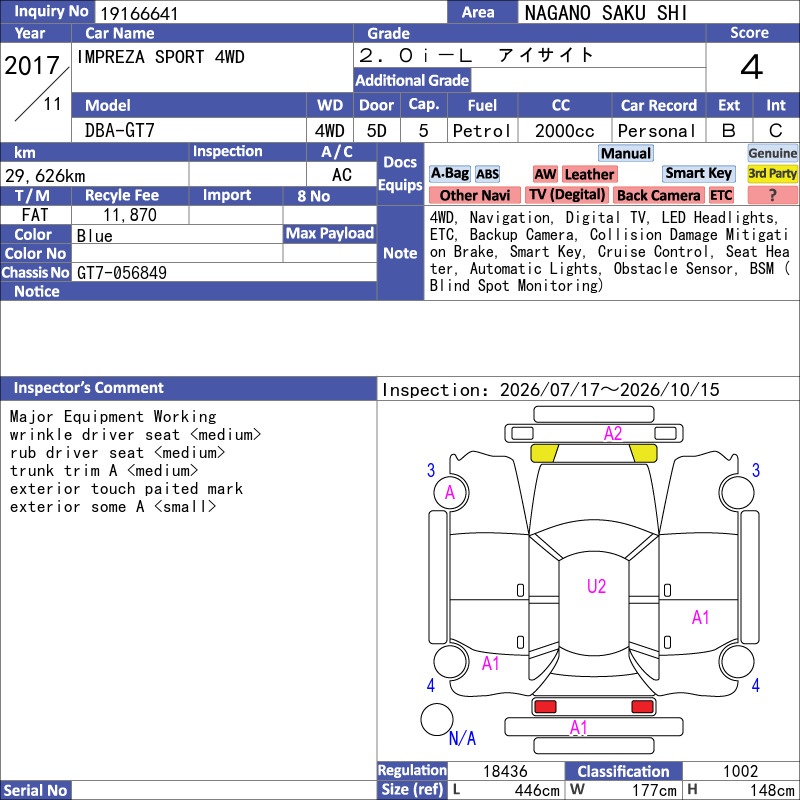The height and width of the screenshot is (800, 800).
Task: Select 'exterior touch paited mark' line
Action: (x=126, y=489)
